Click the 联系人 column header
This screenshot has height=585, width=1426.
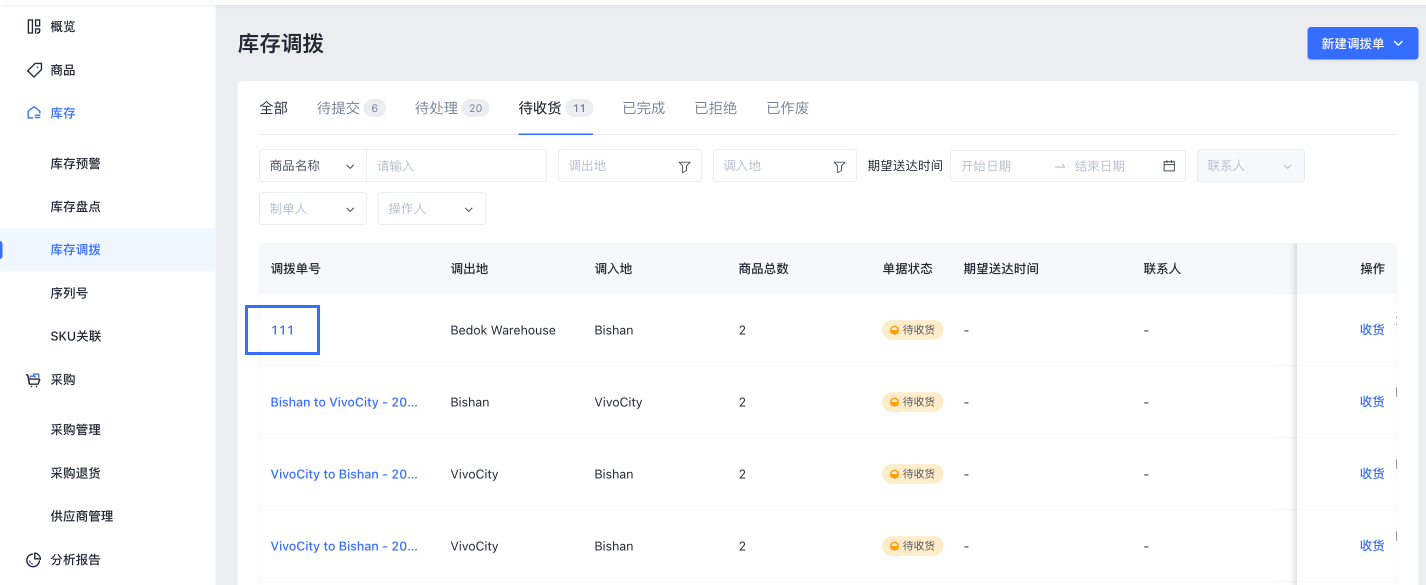tap(1163, 269)
